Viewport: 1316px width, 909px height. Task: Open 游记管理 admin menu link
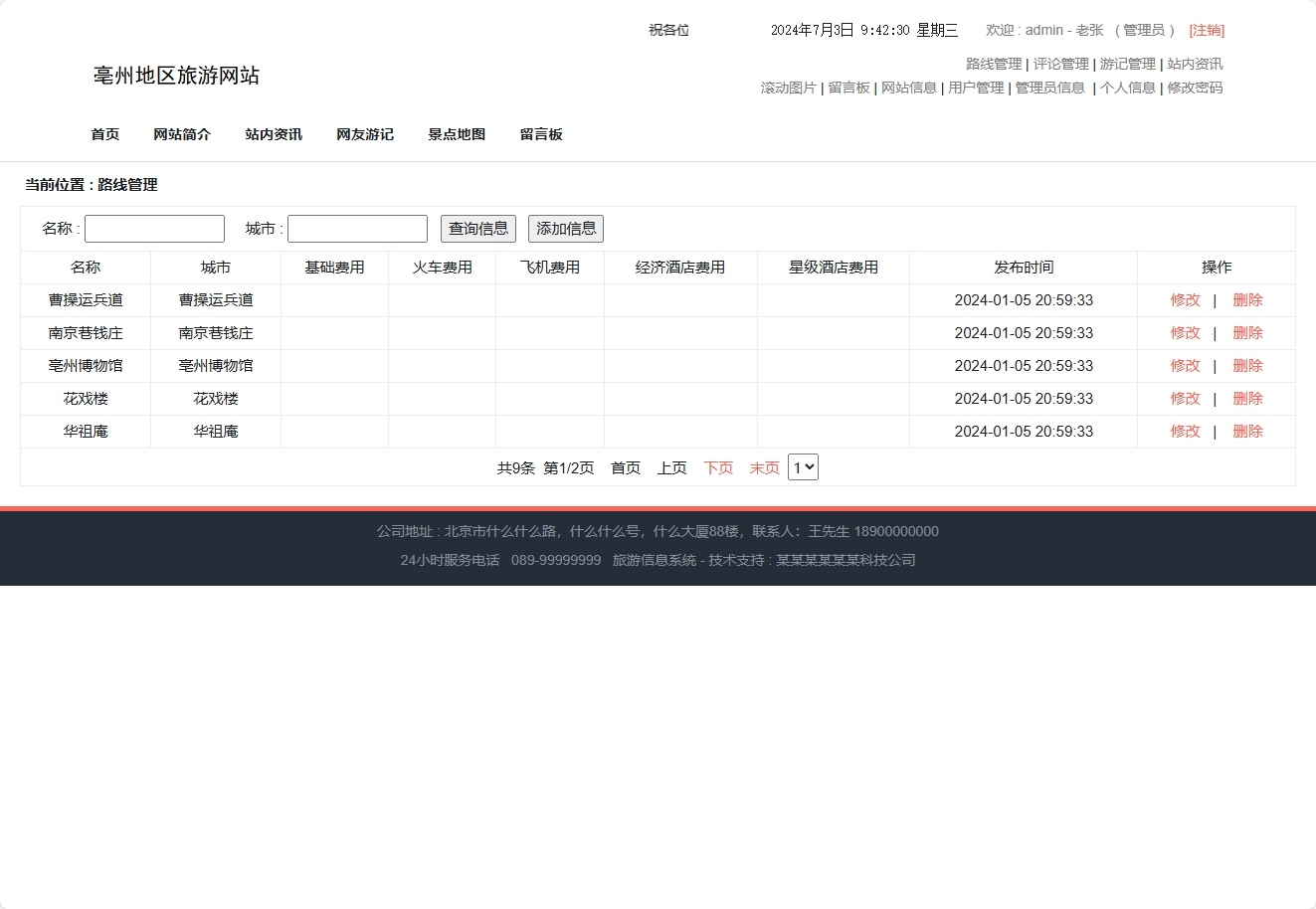(x=1128, y=65)
